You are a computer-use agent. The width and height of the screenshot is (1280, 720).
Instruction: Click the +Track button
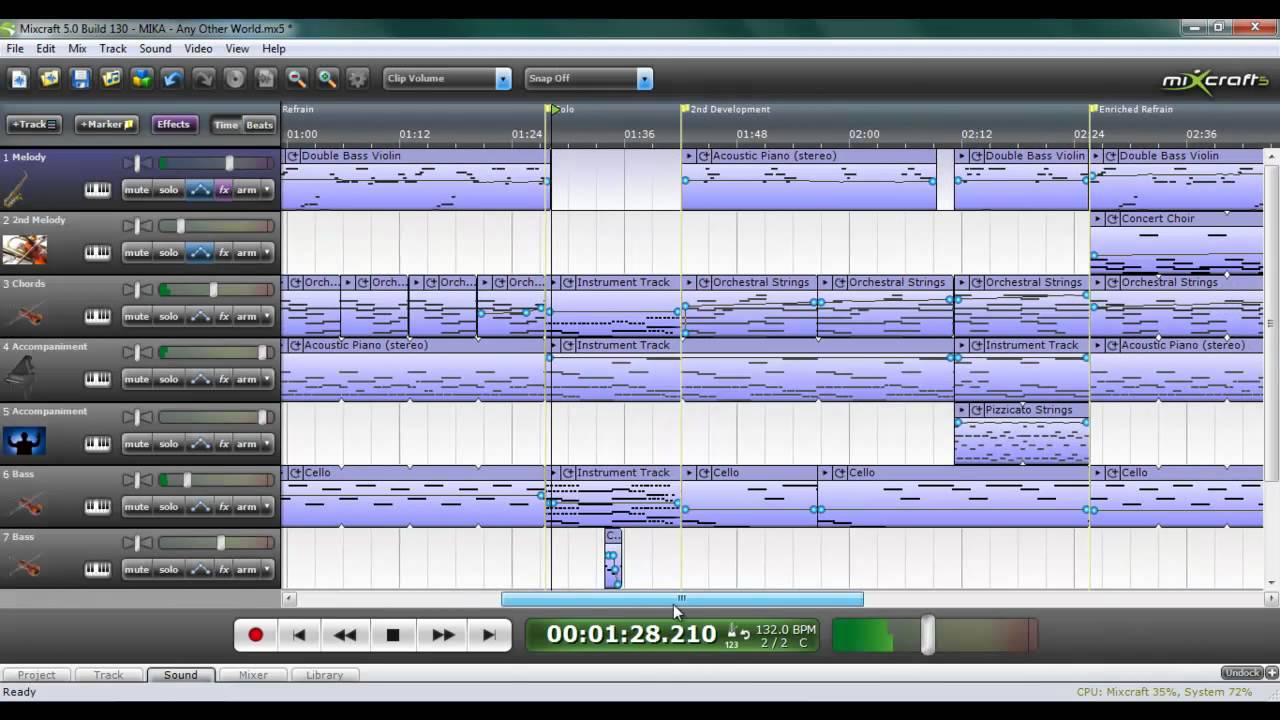(x=34, y=124)
